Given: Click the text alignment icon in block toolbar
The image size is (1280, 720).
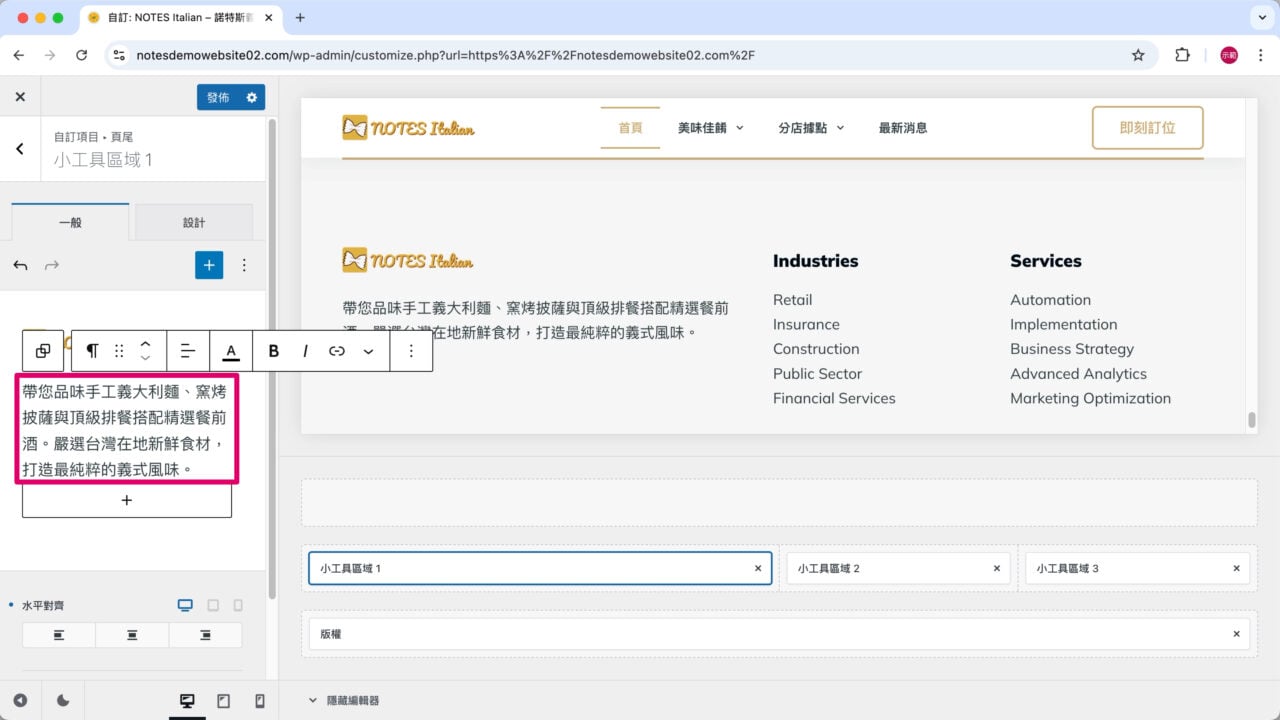Looking at the screenshot, I should pyautogui.click(x=188, y=351).
